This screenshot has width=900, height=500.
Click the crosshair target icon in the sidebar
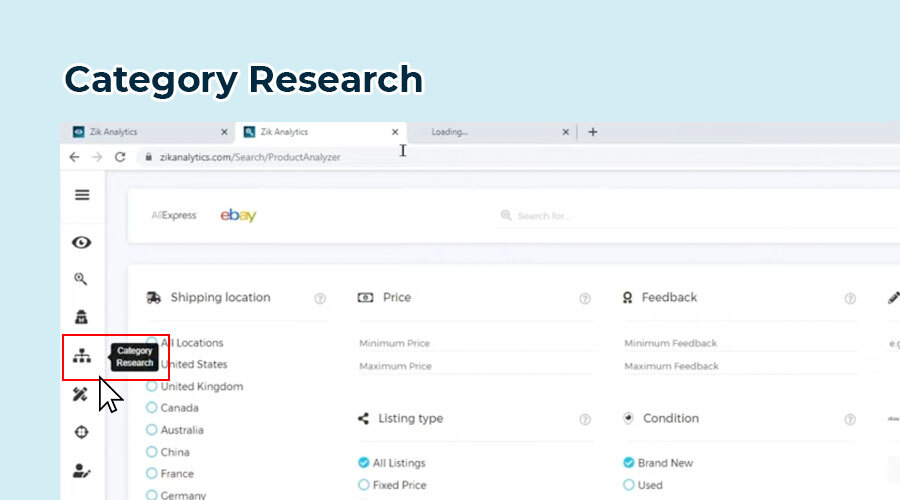[x=82, y=432]
